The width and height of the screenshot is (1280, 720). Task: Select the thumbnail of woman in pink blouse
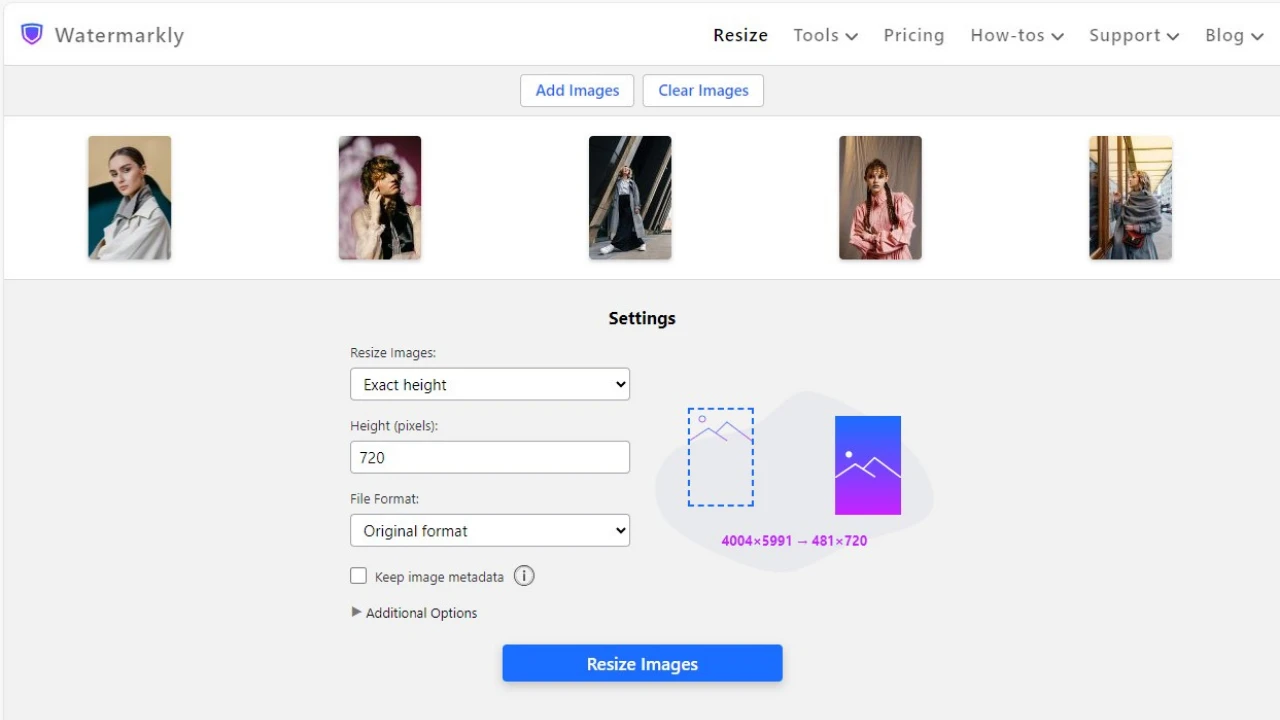click(880, 198)
